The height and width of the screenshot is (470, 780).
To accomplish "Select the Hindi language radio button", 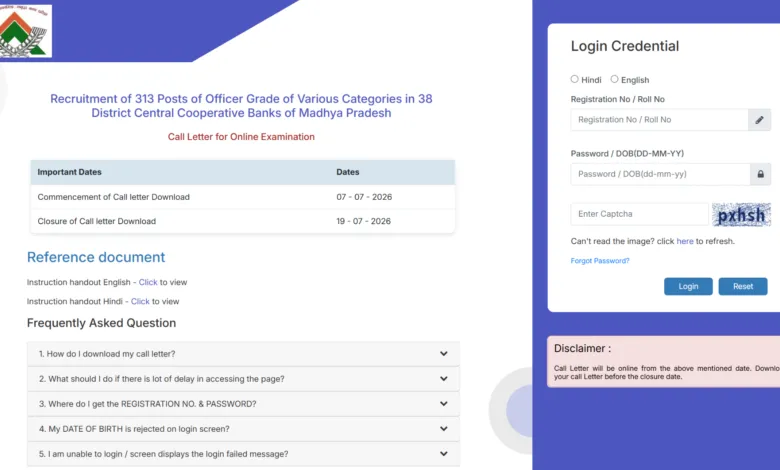I will coord(575,79).
